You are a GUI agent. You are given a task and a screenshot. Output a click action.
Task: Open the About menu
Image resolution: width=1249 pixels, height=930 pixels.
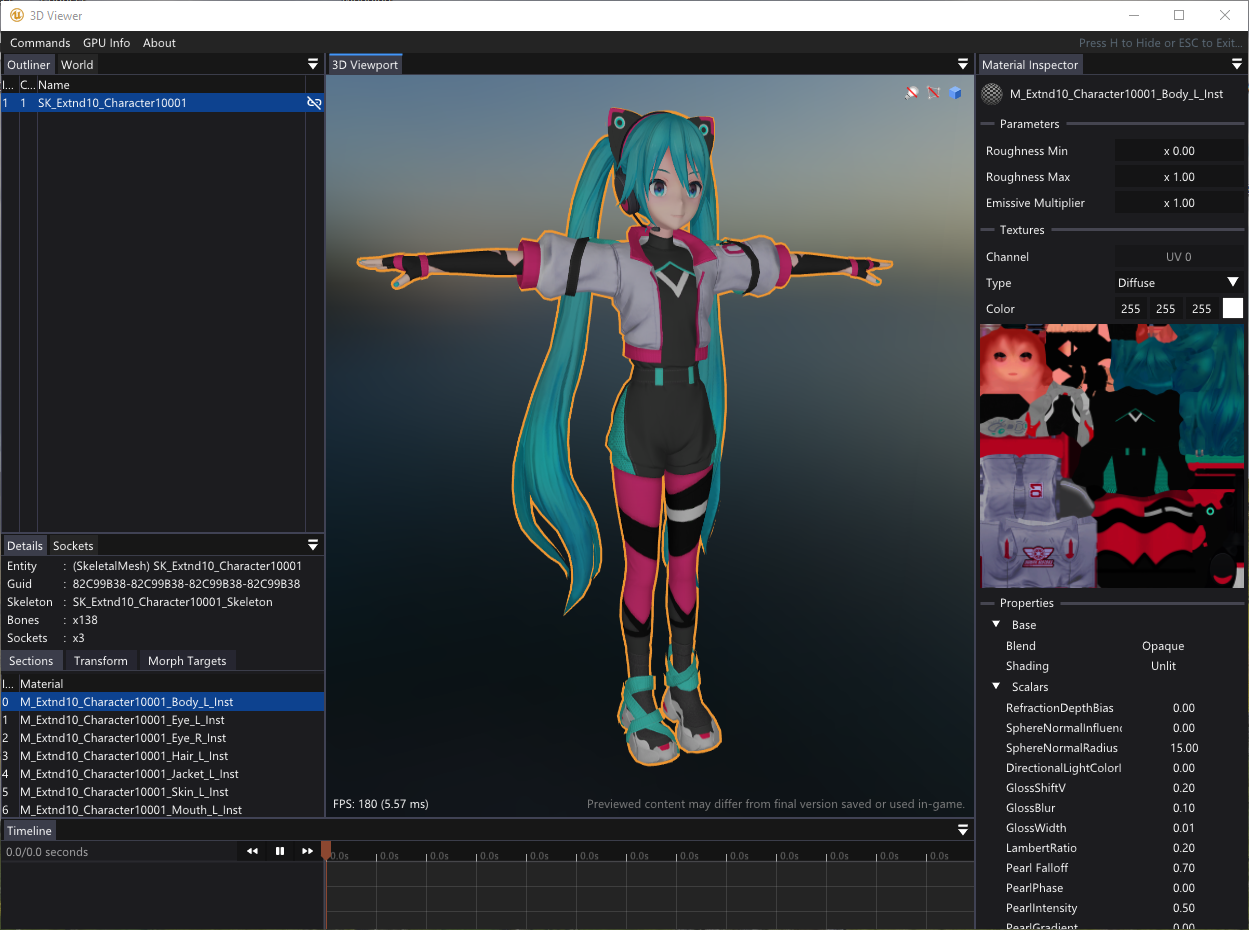159,43
